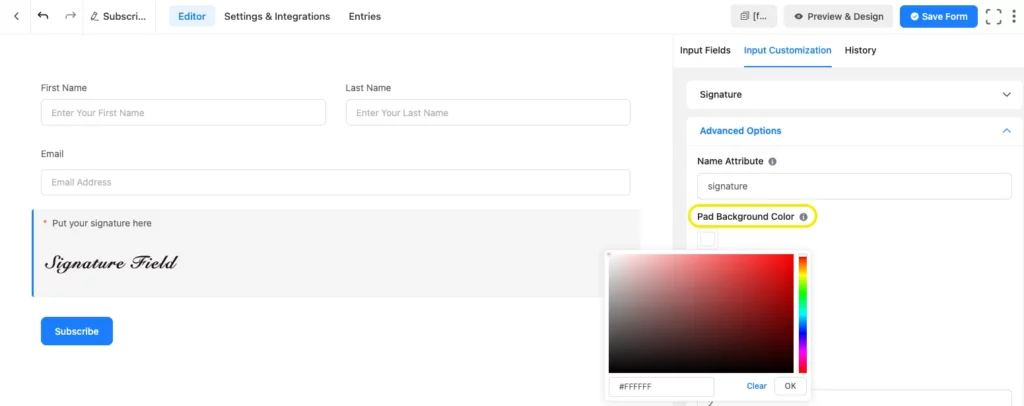Viewport: 1024px width, 406px height.
Task: Save the form
Action: (x=938, y=16)
